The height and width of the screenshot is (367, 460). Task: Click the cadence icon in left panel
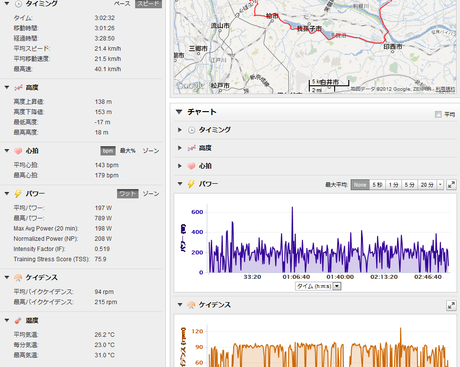[x=18, y=277]
